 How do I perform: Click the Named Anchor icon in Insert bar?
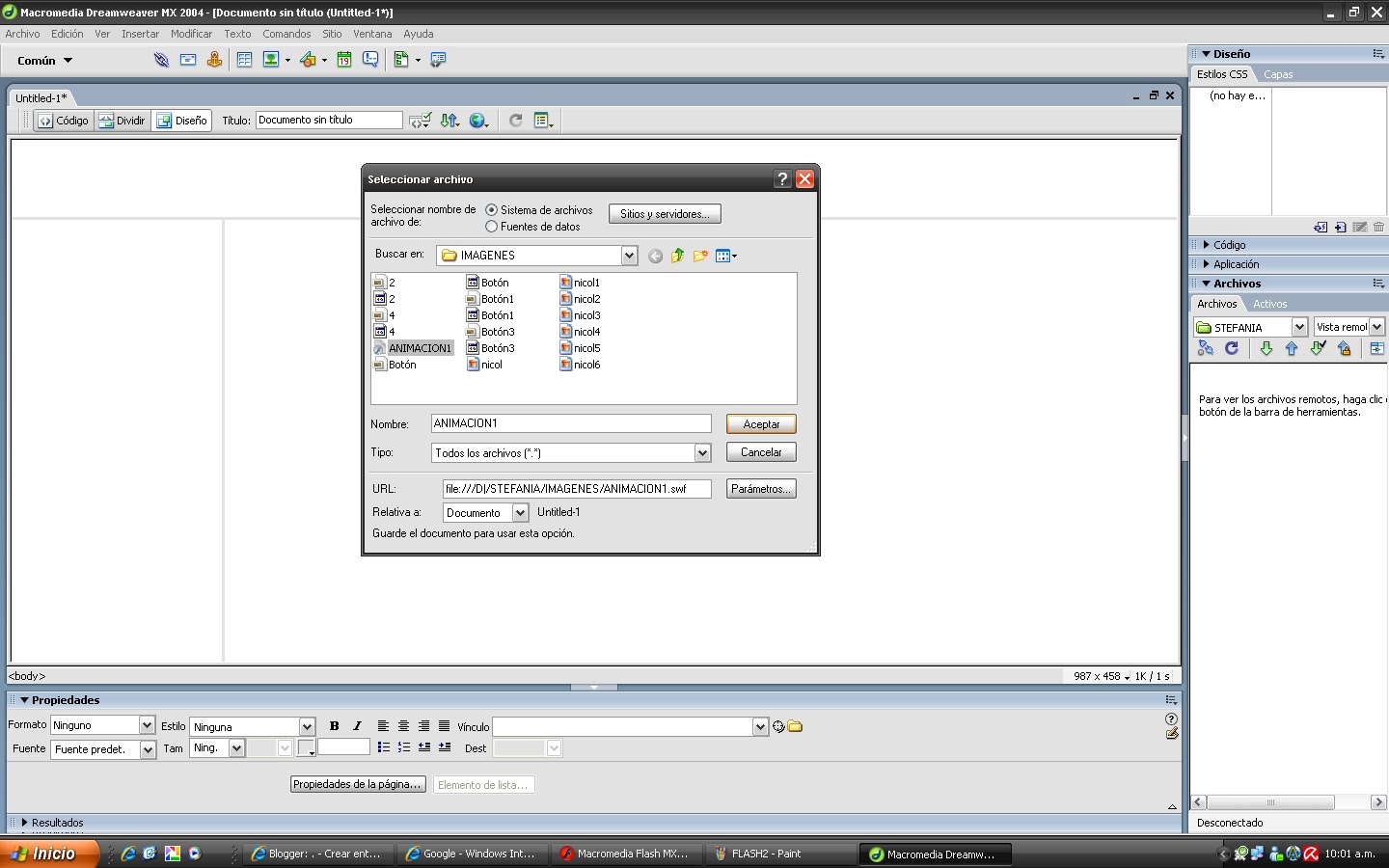(x=214, y=60)
